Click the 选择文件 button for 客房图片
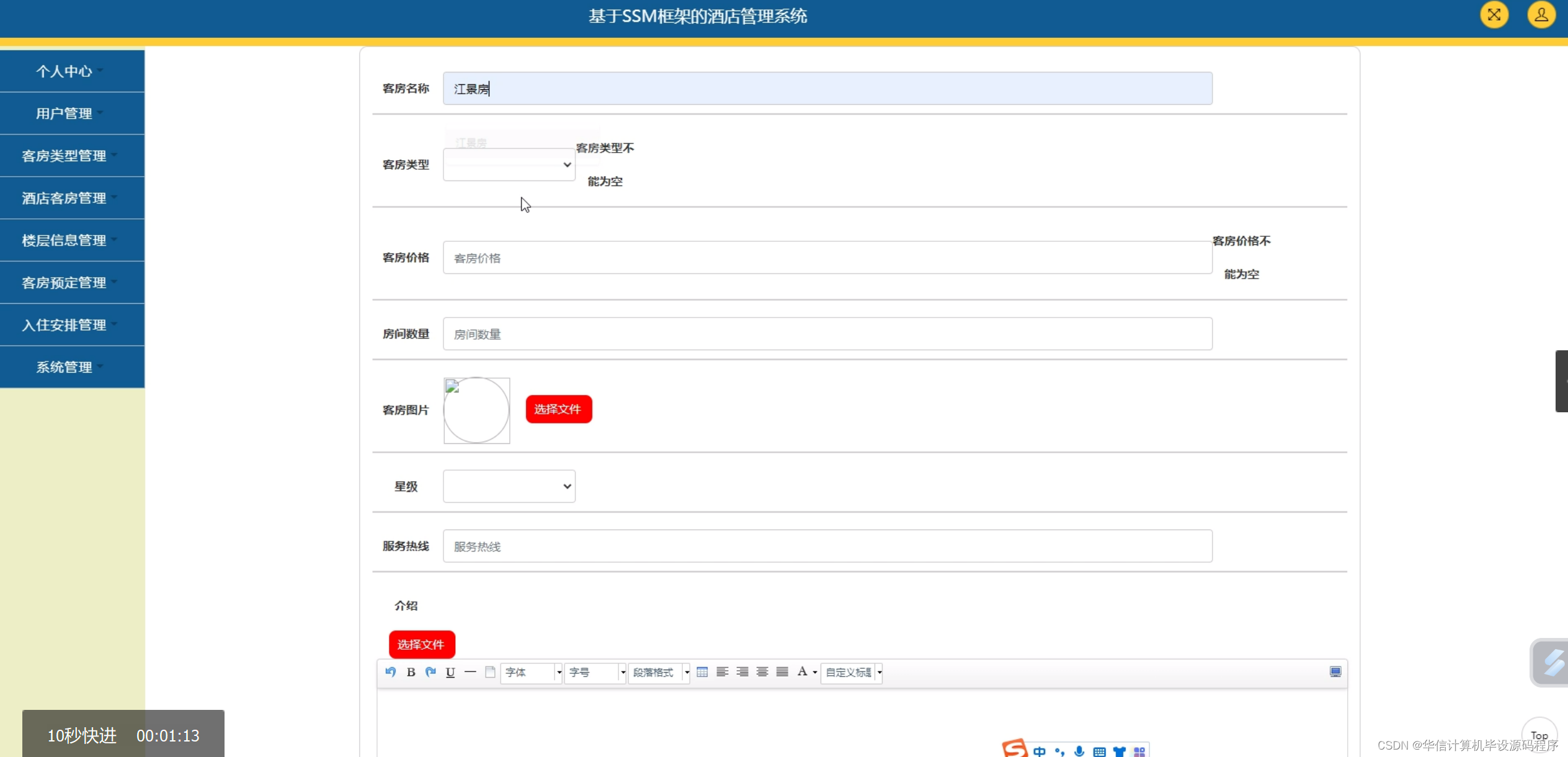The width and height of the screenshot is (1568, 757). coord(558,409)
